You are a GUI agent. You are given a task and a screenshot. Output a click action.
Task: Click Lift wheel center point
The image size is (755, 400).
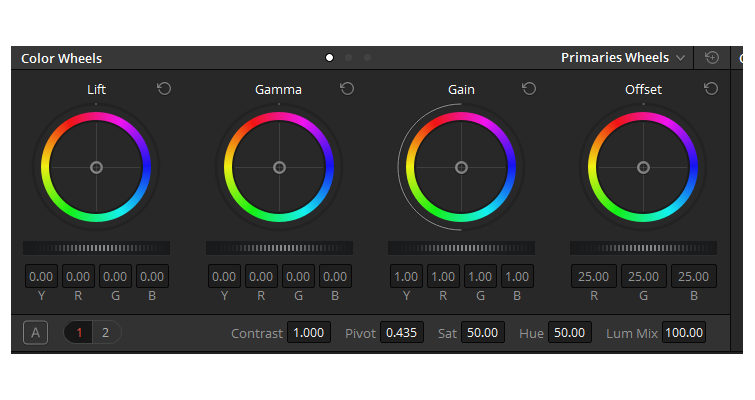click(97, 167)
